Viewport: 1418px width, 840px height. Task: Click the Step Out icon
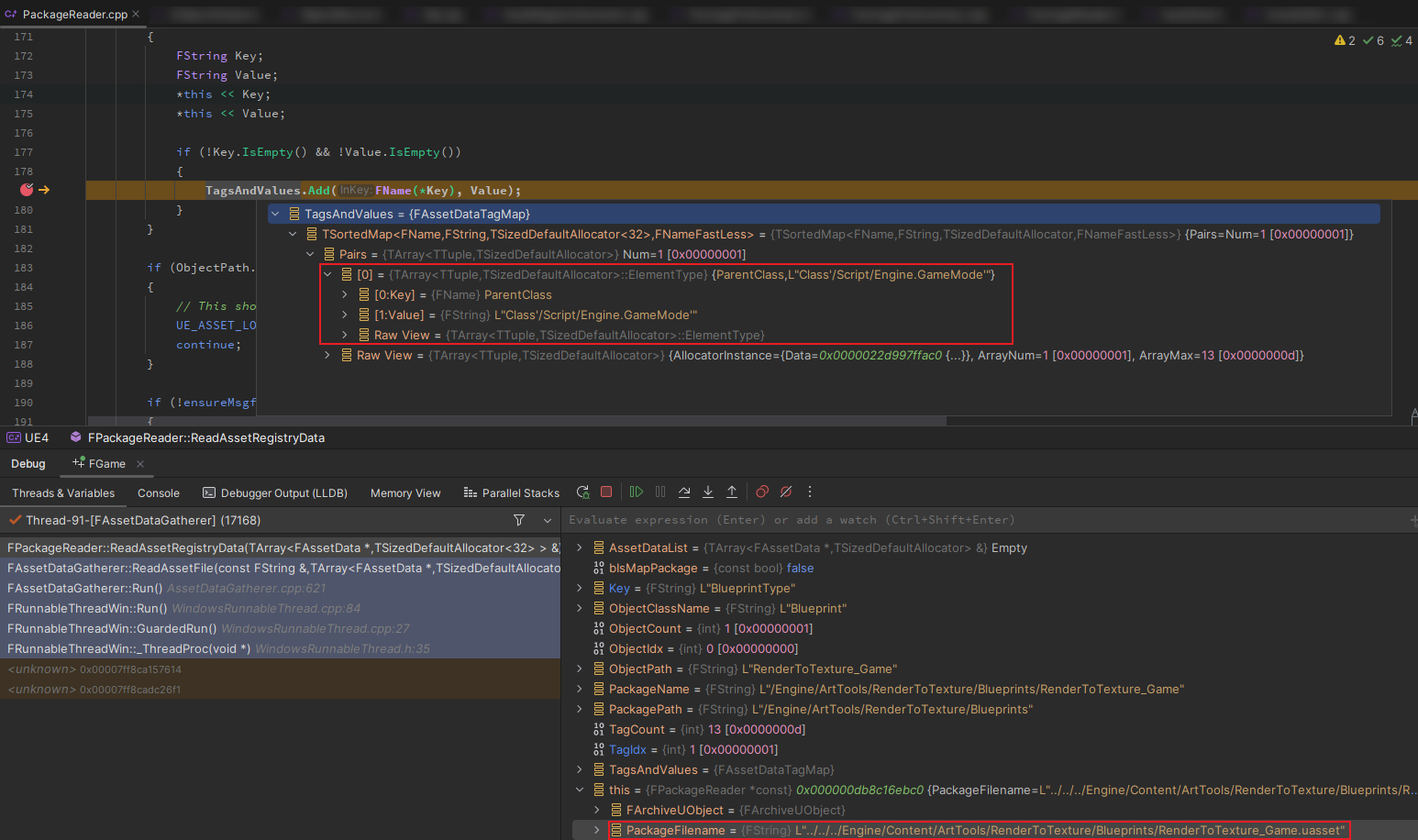pyautogui.click(x=732, y=492)
